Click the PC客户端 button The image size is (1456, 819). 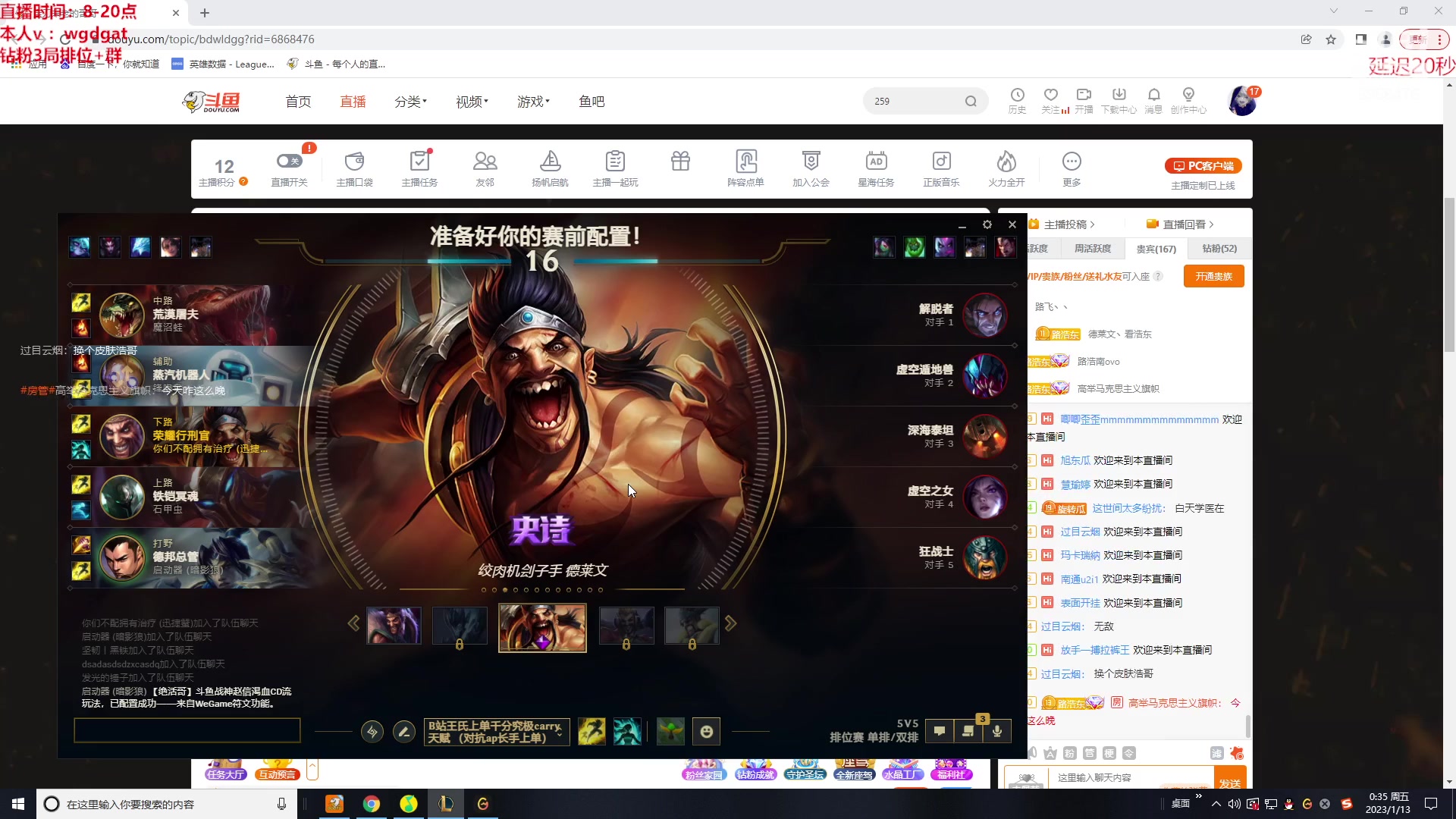pos(1203,166)
